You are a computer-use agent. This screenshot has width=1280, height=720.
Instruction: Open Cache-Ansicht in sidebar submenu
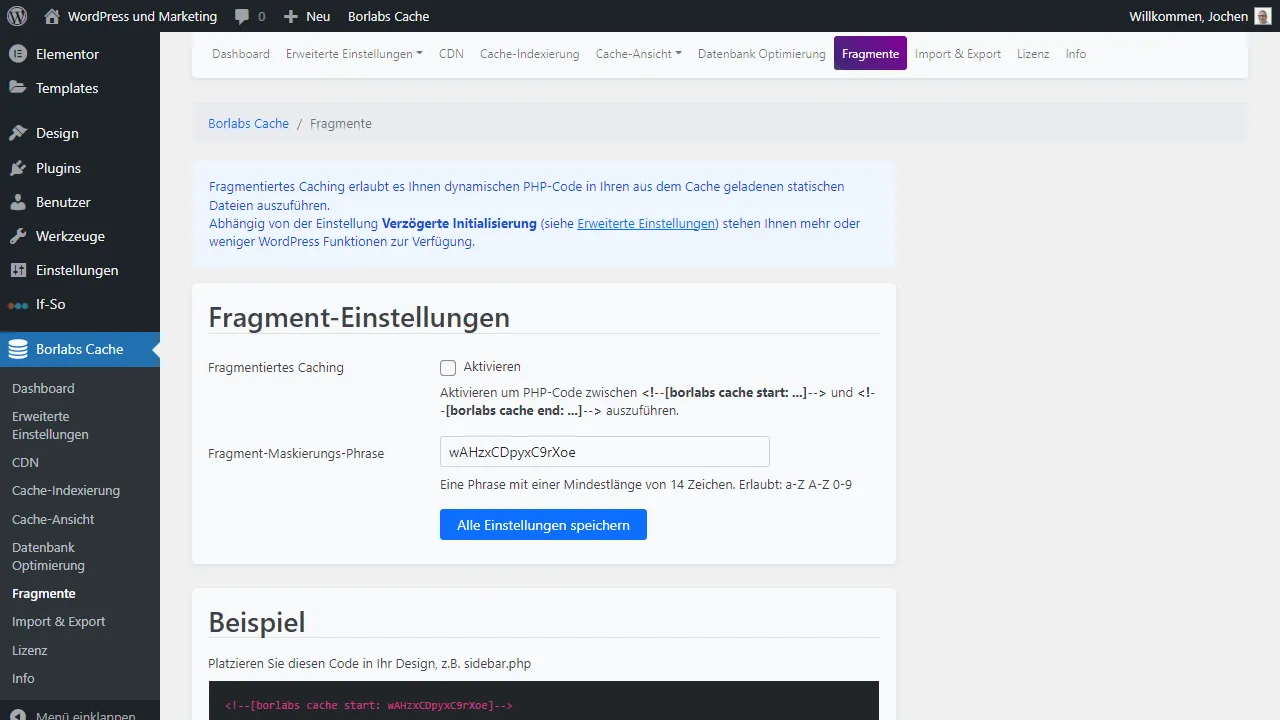click(53, 519)
